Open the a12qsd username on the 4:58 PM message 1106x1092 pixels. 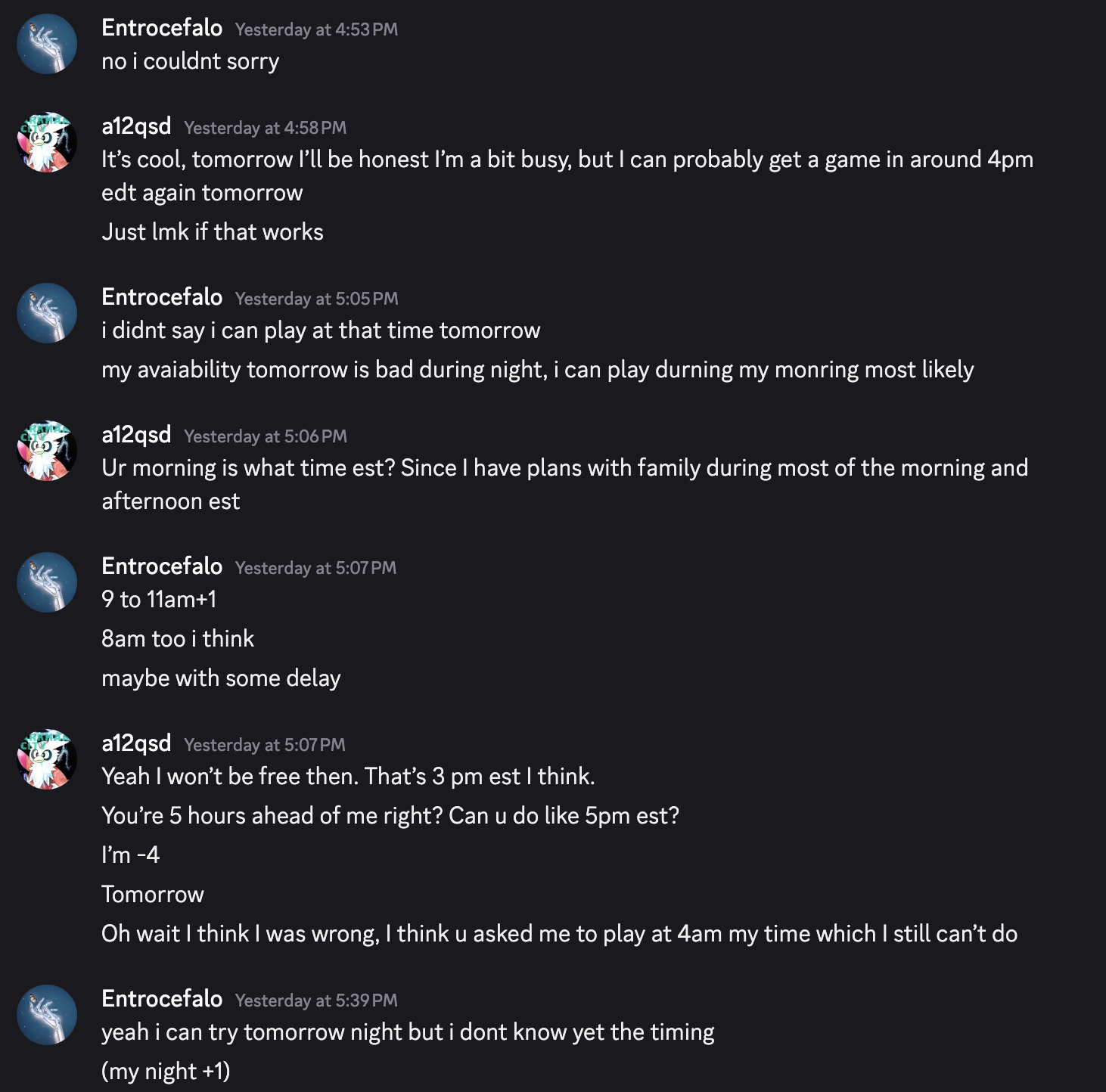tap(136, 126)
